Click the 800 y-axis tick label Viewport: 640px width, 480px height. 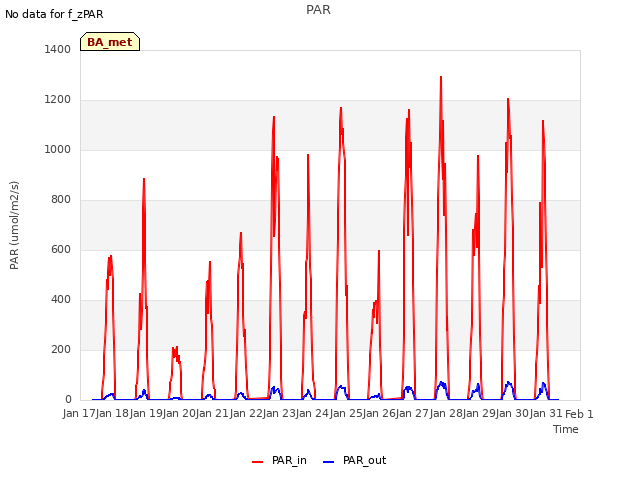(x=61, y=200)
